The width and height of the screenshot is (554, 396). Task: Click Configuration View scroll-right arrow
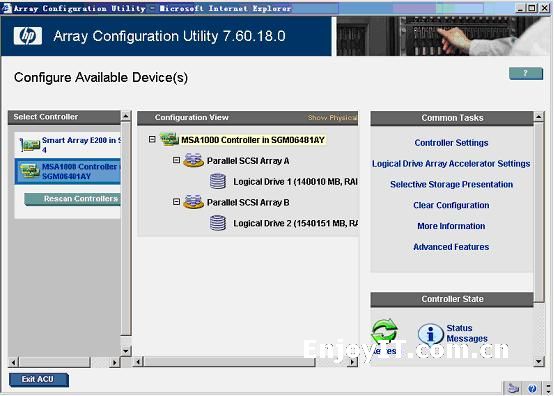tap(352, 362)
